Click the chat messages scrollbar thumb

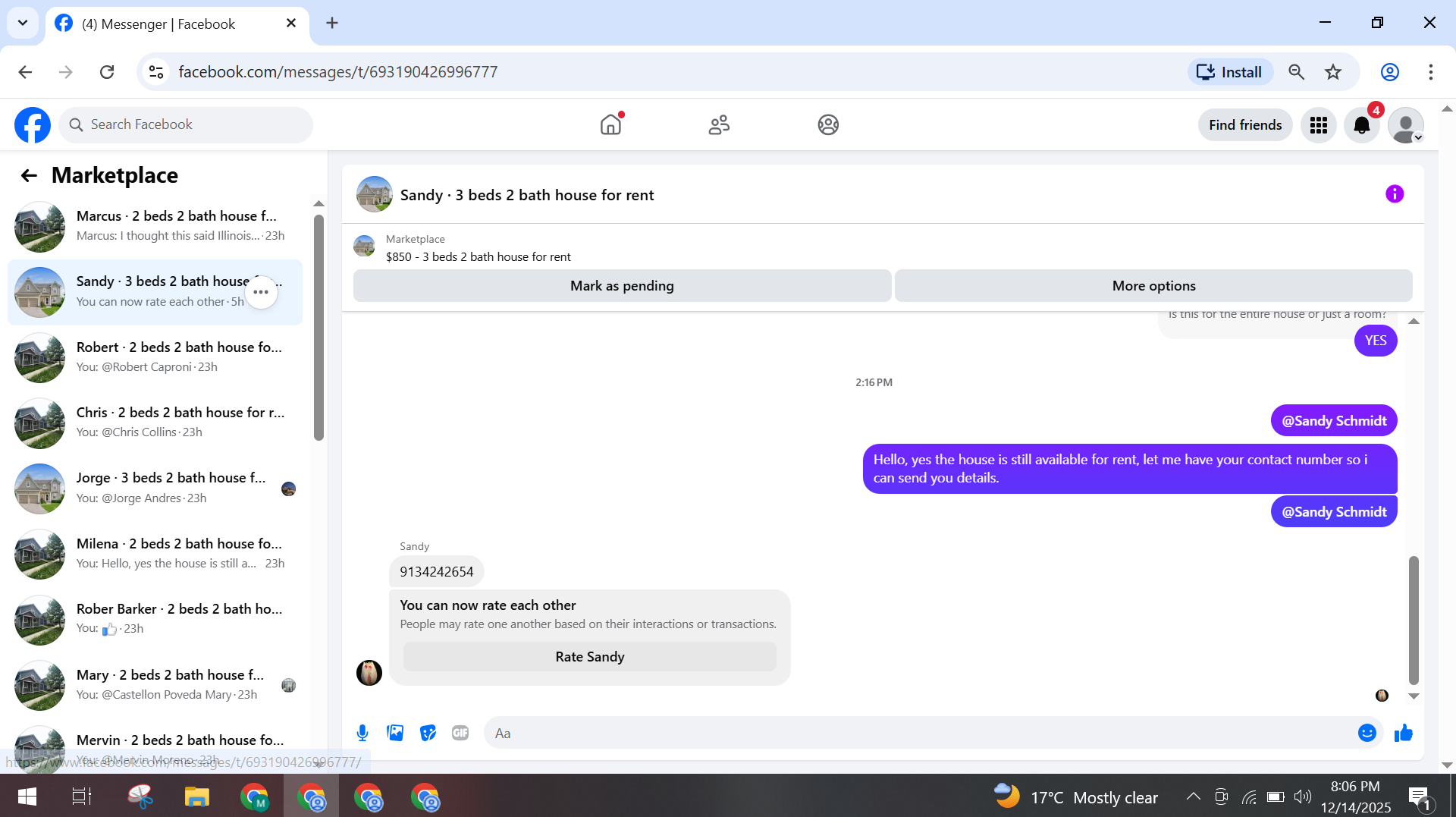coord(1414,620)
